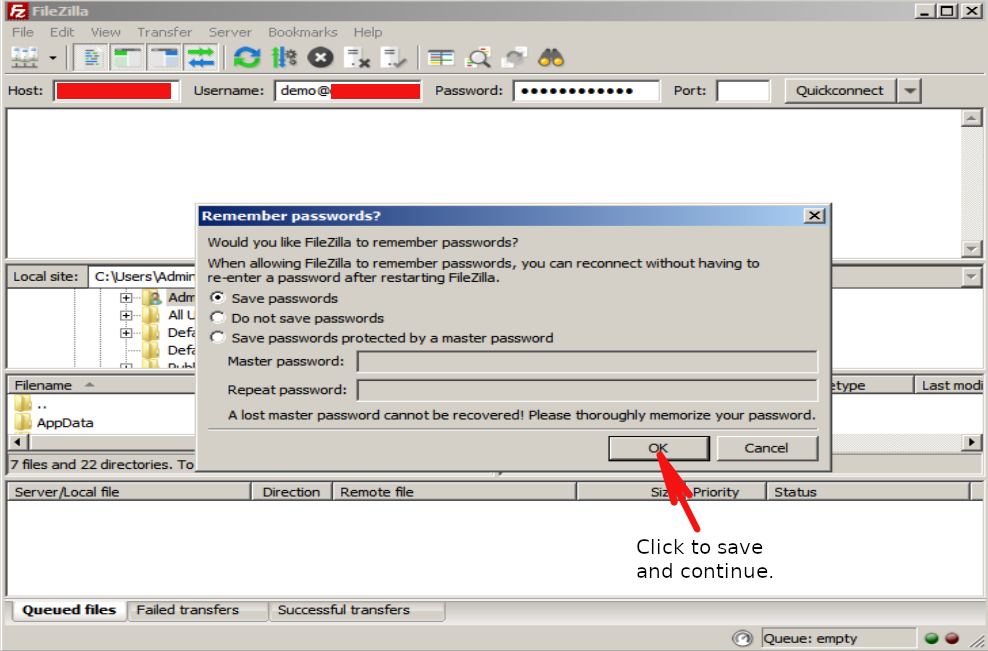Viewport: 988px width, 651px height.
Task: Toggle the transfer queue display icon
Action: pyautogui.click(x=200, y=58)
